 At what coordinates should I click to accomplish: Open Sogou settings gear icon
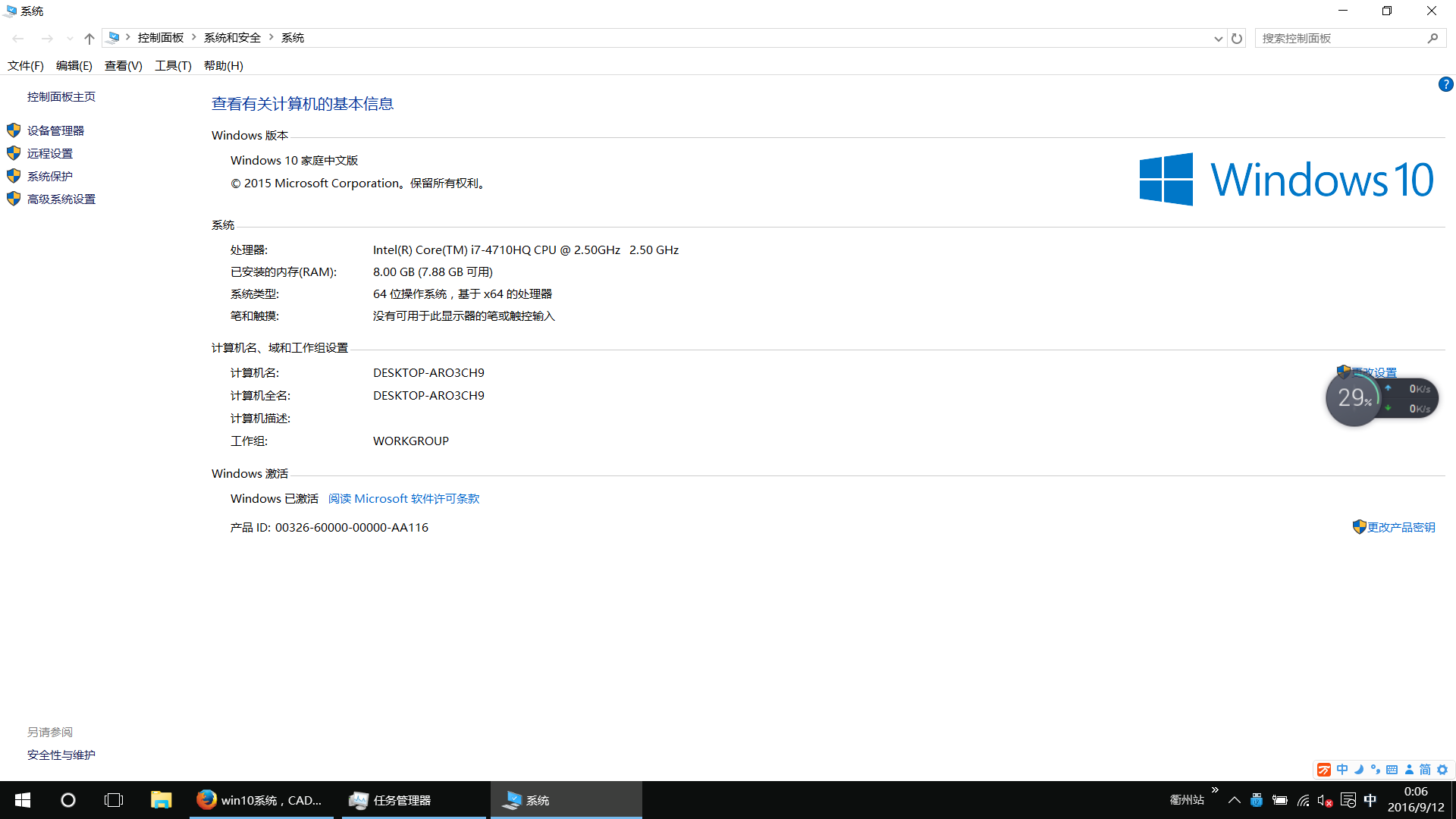tap(1442, 770)
